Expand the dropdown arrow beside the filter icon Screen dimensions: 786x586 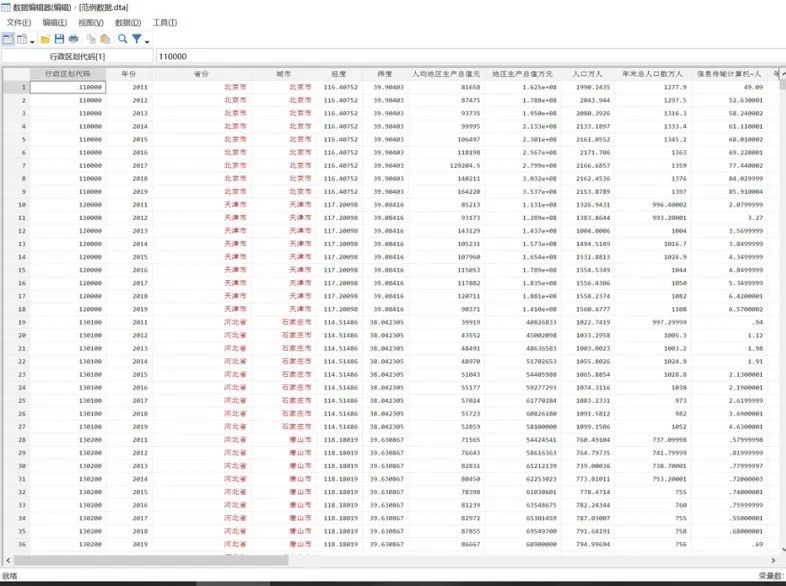pos(147,40)
